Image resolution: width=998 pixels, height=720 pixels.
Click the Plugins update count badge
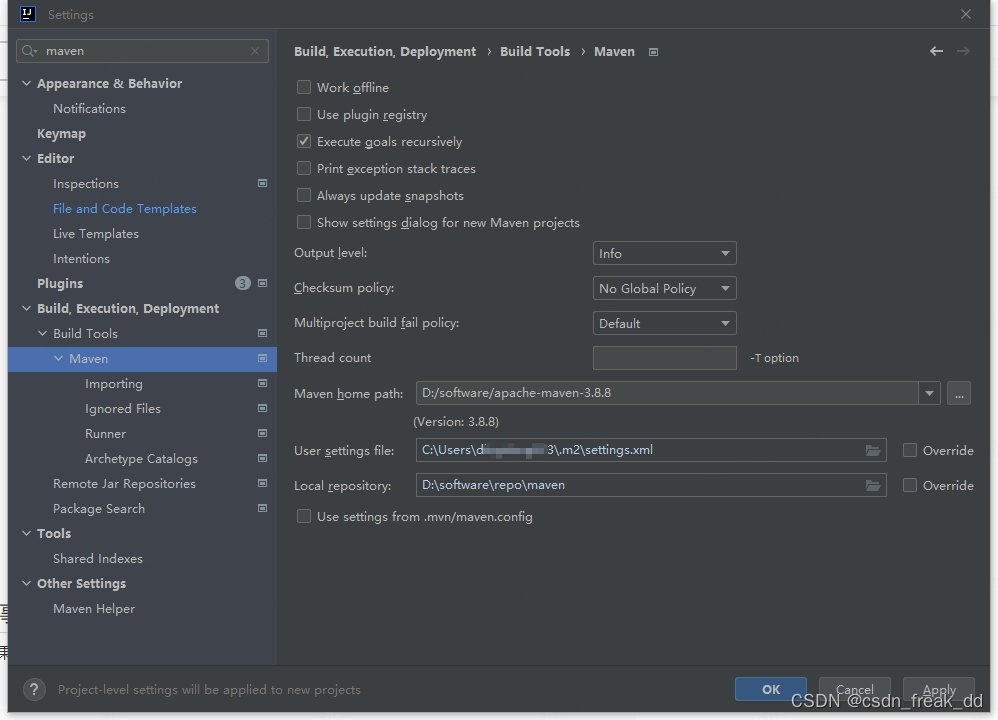[x=242, y=283]
